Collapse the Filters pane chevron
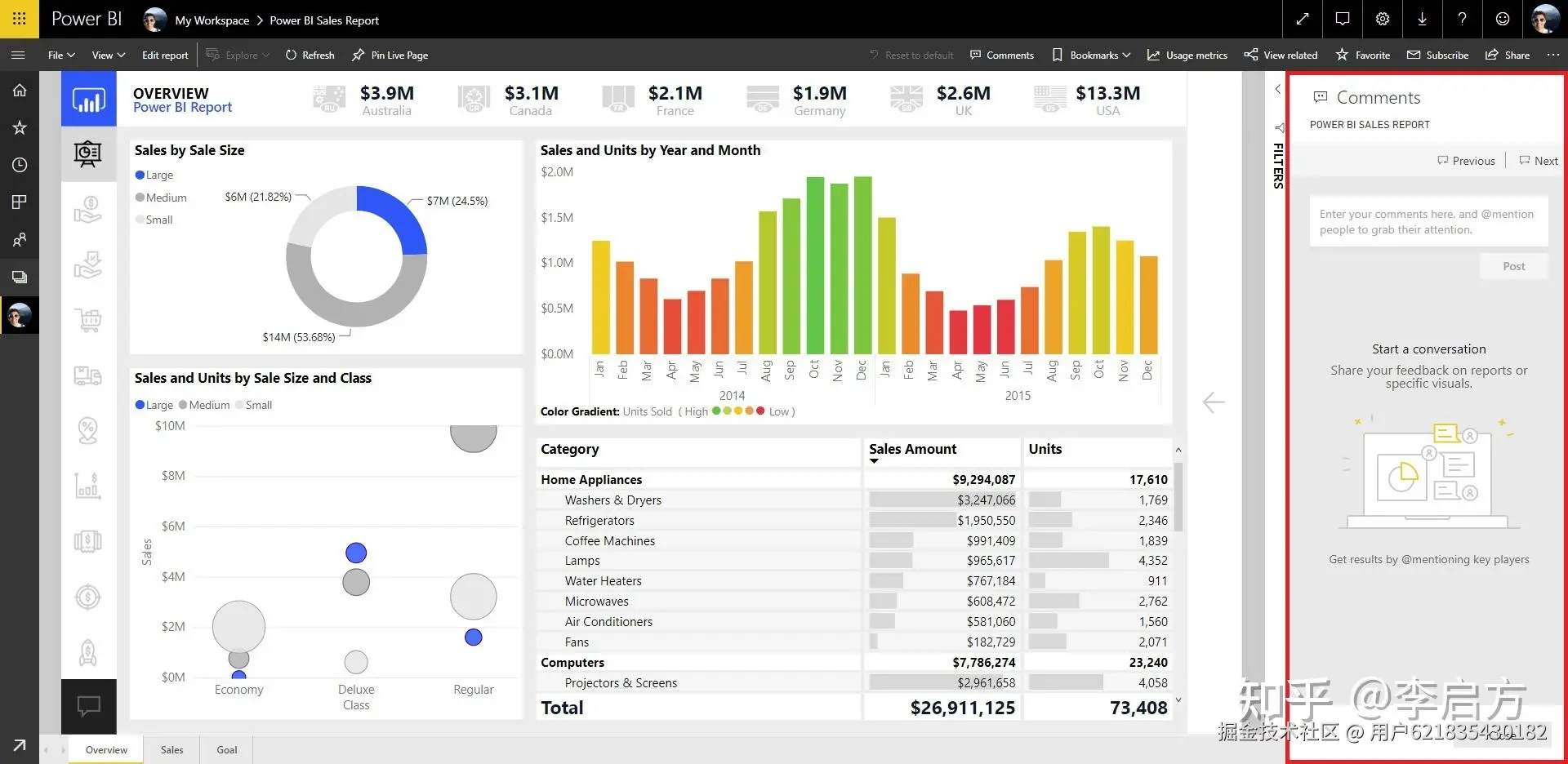1568x764 pixels. click(1278, 89)
